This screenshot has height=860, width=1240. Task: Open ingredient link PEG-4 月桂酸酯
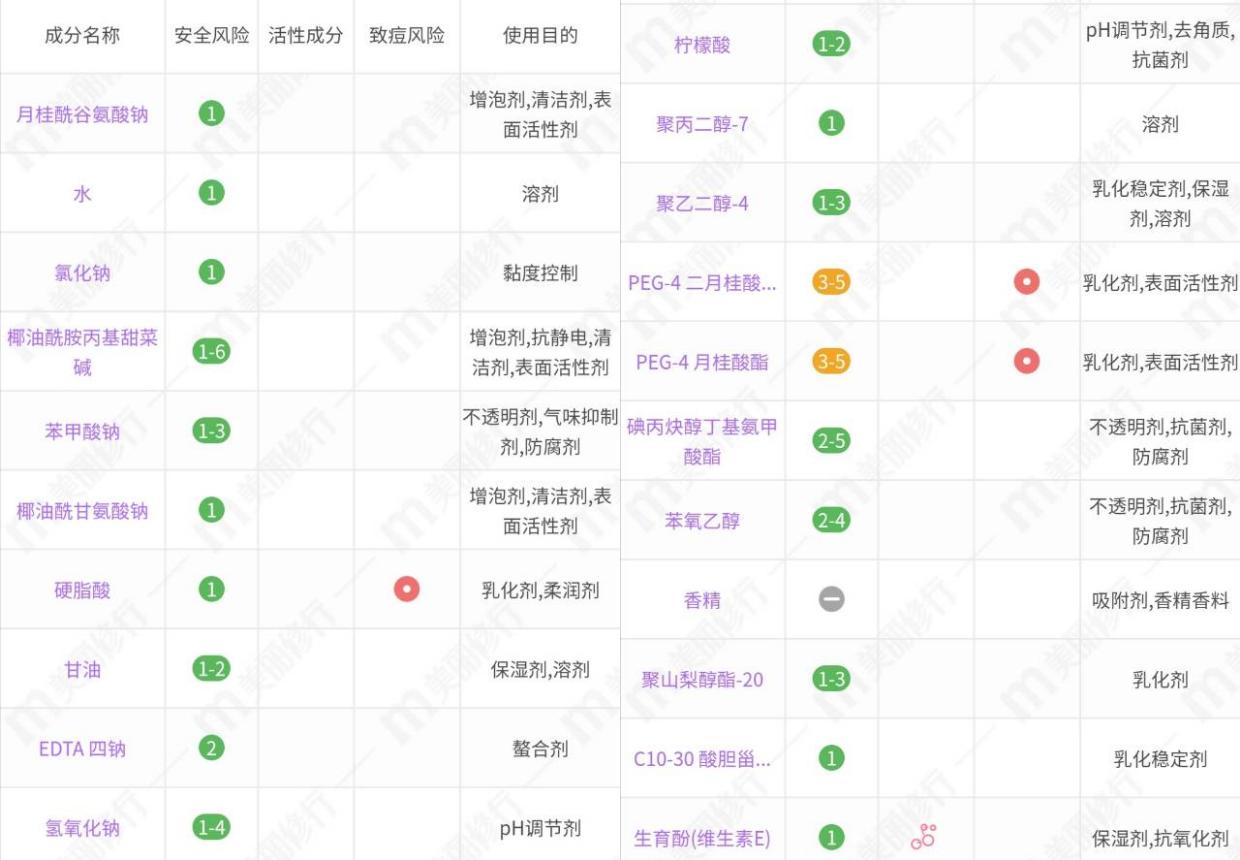[x=702, y=362]
